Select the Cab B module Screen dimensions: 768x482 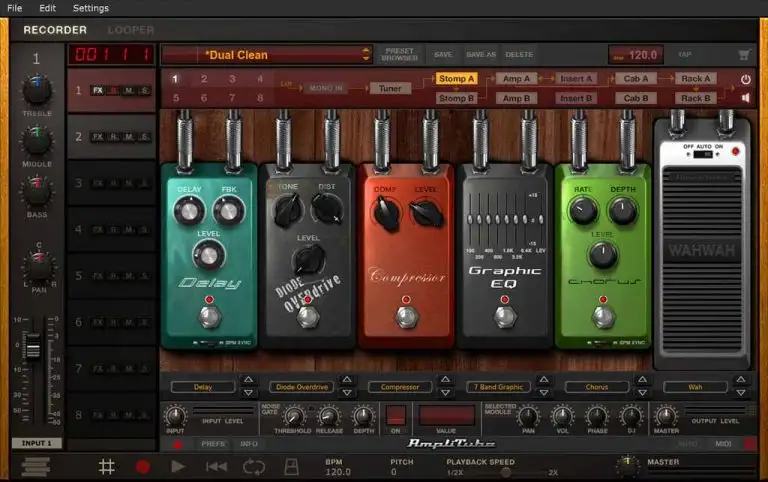pos(636,98)
